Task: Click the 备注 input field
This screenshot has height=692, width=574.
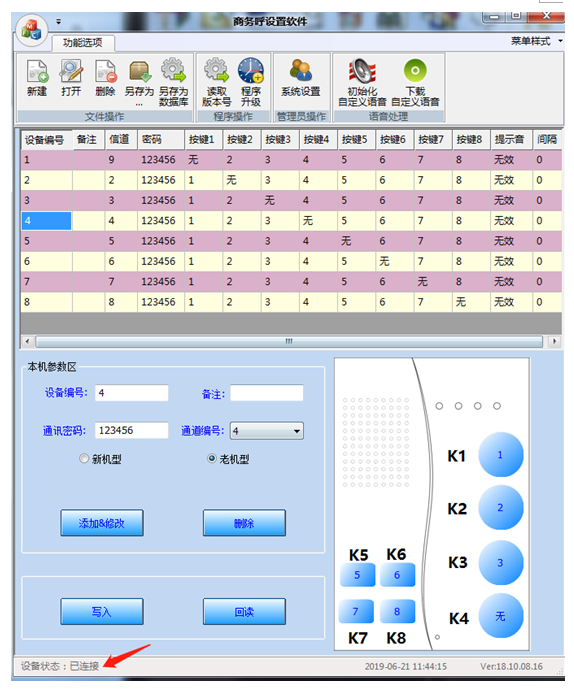Action: (x=266, y=393)
